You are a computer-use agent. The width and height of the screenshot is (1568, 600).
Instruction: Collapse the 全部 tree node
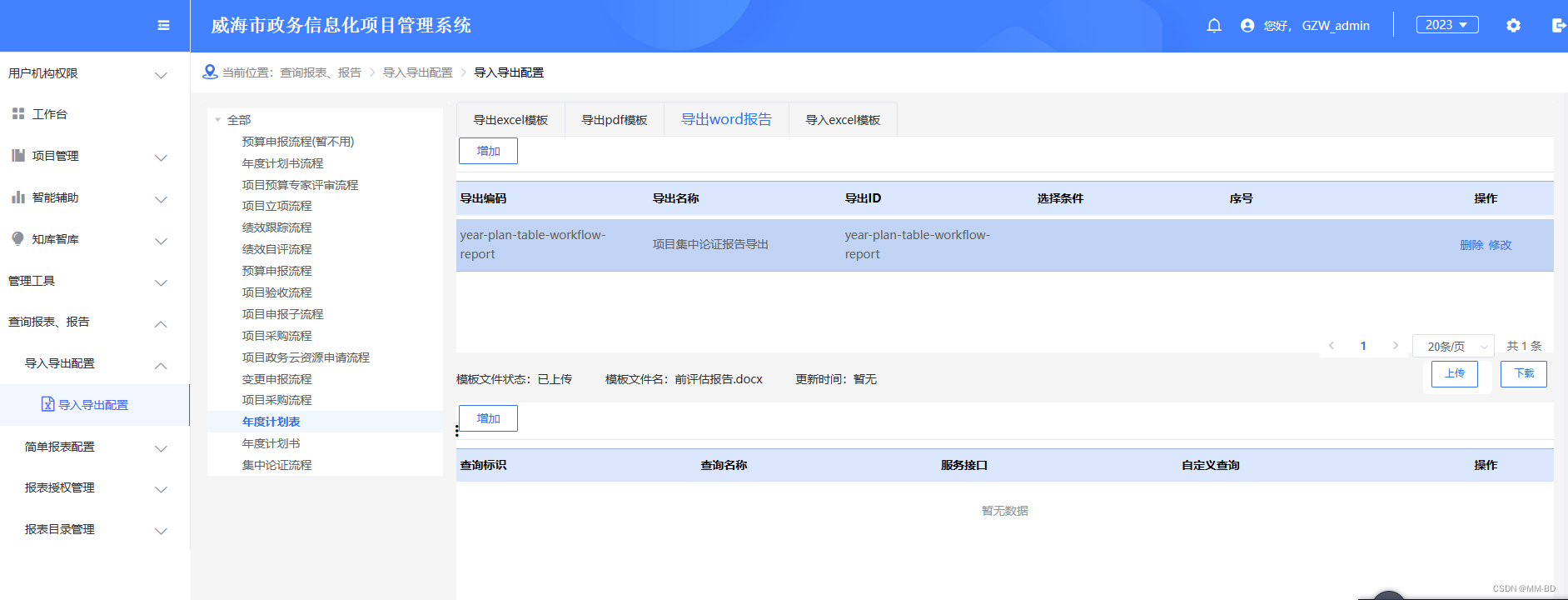218,120
